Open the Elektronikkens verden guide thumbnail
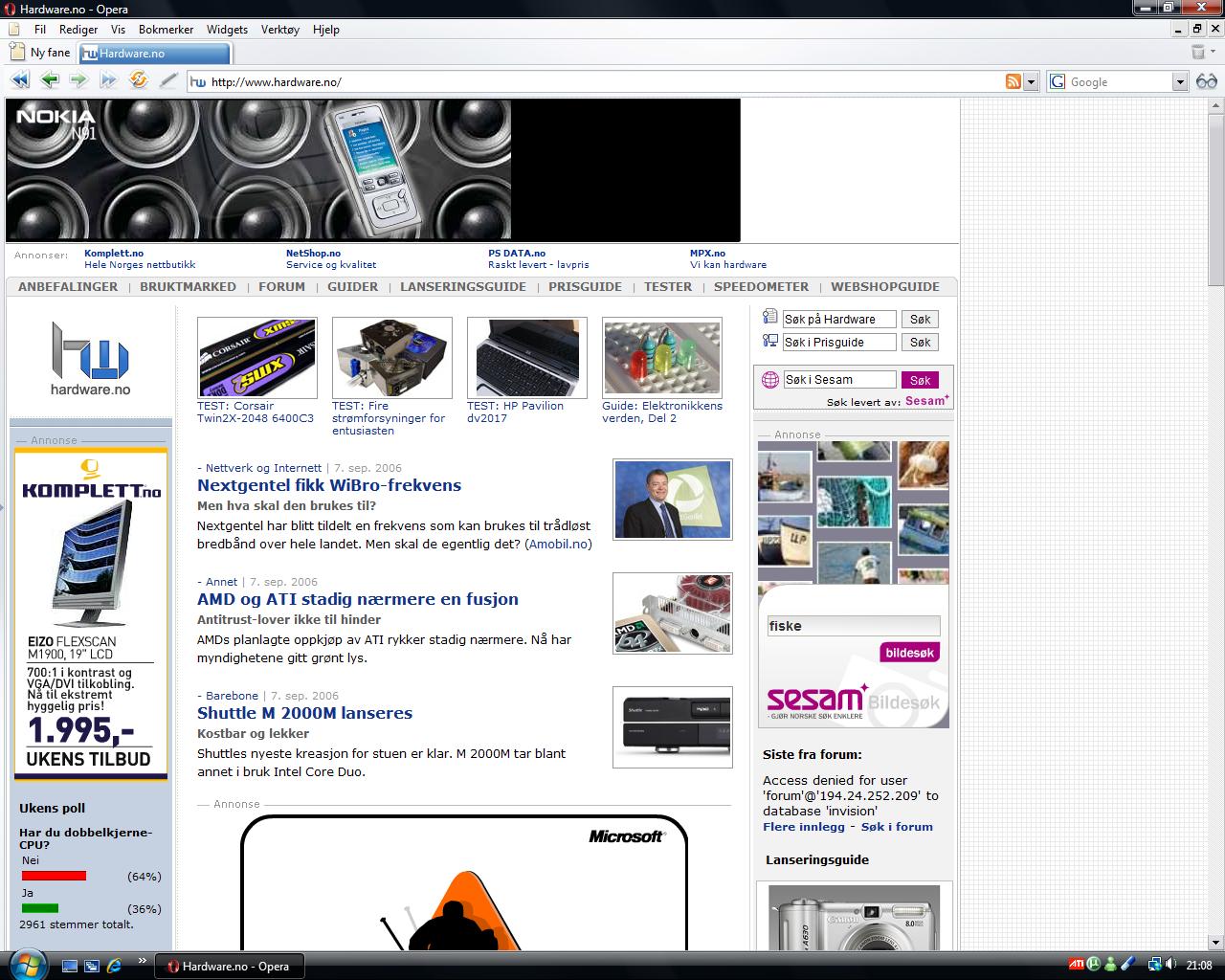Viewport: 1225px width, 980px height. pos(661,358)
